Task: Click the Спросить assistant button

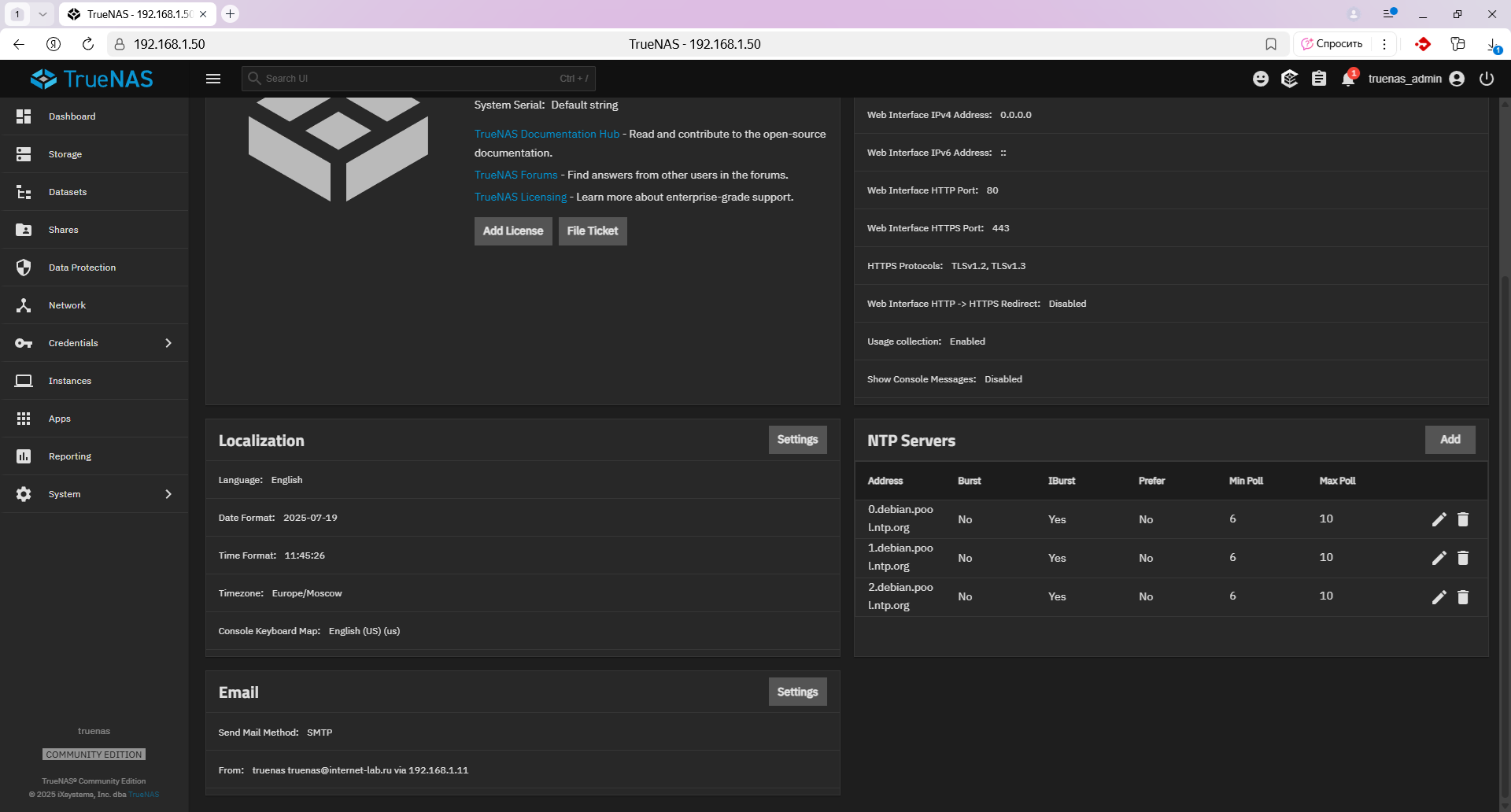Action: [1332, 44]
